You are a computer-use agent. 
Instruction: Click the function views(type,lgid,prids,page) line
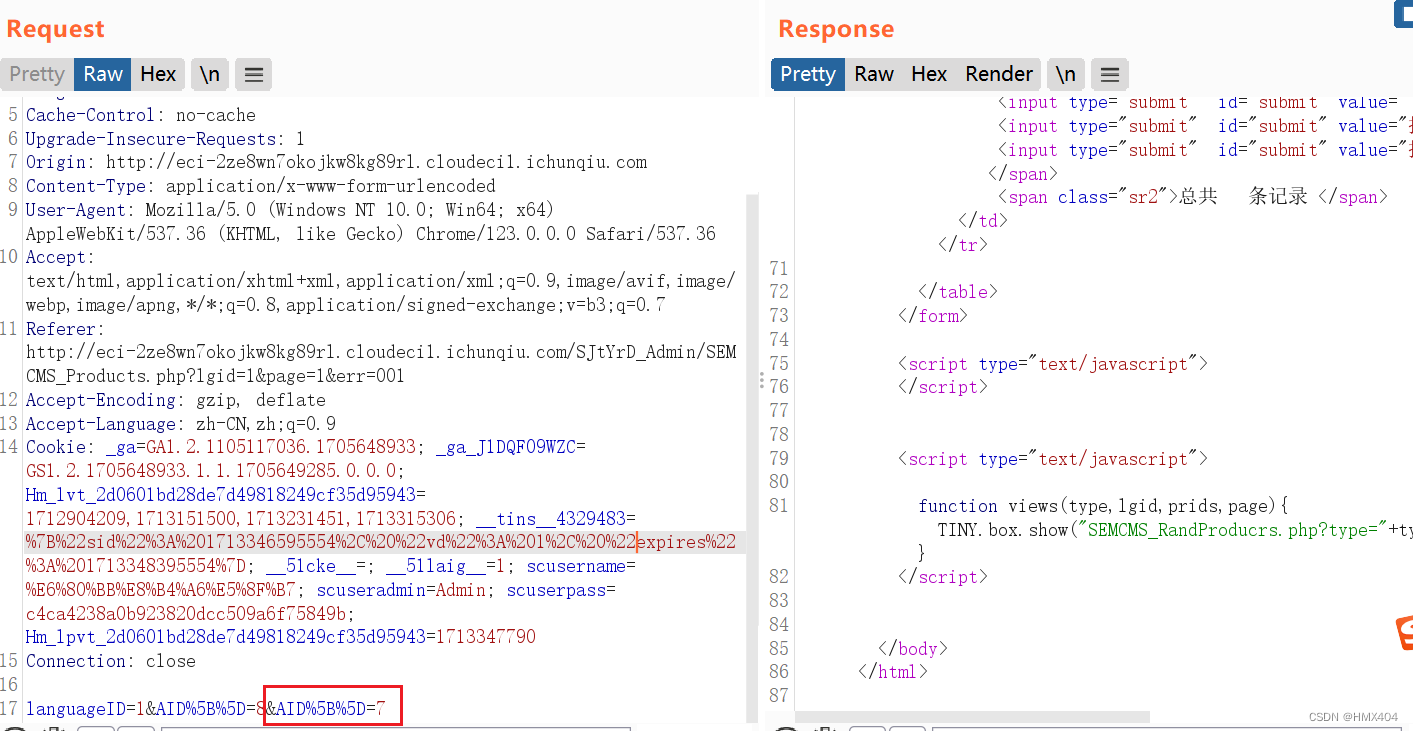[x=1104, y=506]
